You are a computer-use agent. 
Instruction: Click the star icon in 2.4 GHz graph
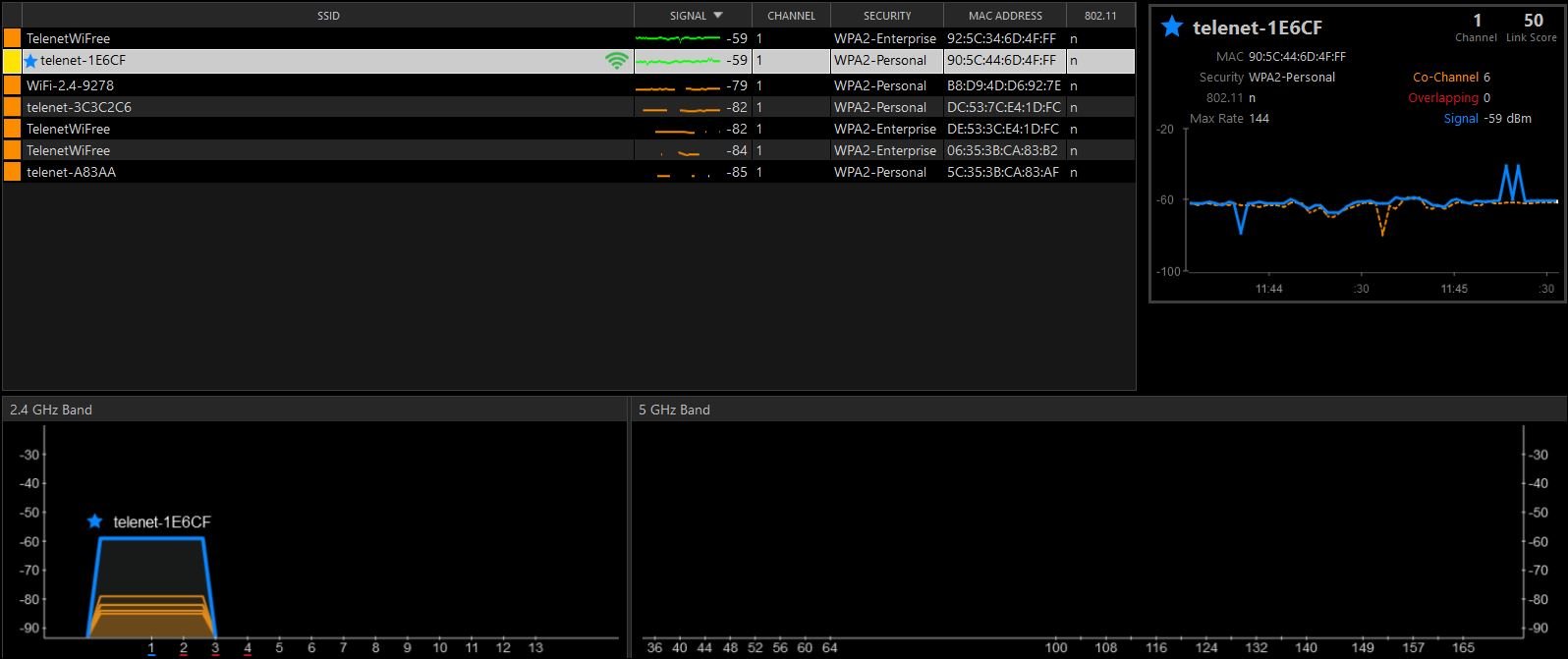point(94,522)
